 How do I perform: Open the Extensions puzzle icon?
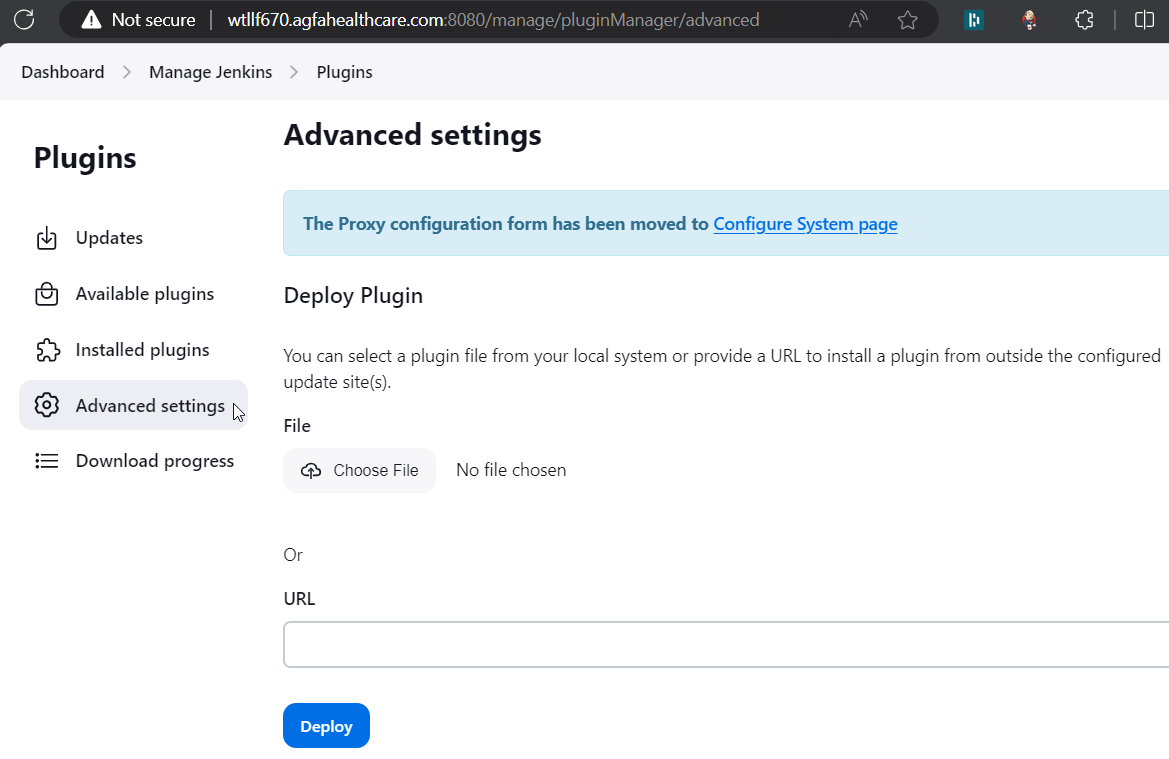coord(1084,19)
